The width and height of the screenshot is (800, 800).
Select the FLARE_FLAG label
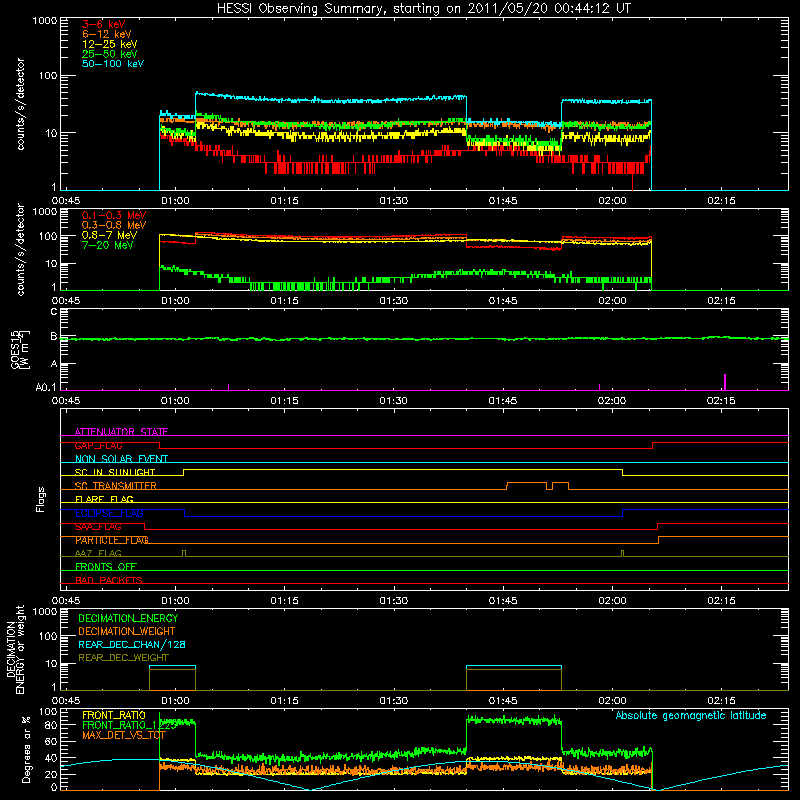[104, 499]
